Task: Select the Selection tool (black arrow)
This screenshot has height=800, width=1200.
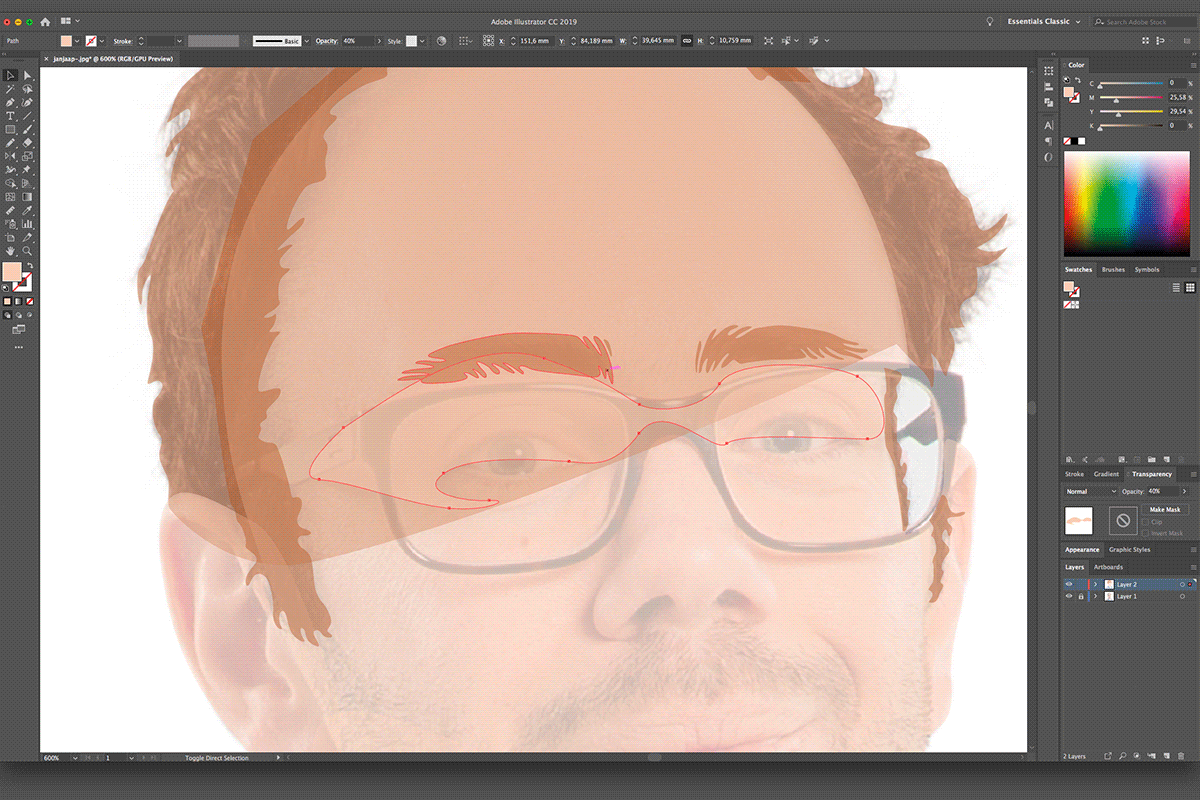Action: coord(10,75)
